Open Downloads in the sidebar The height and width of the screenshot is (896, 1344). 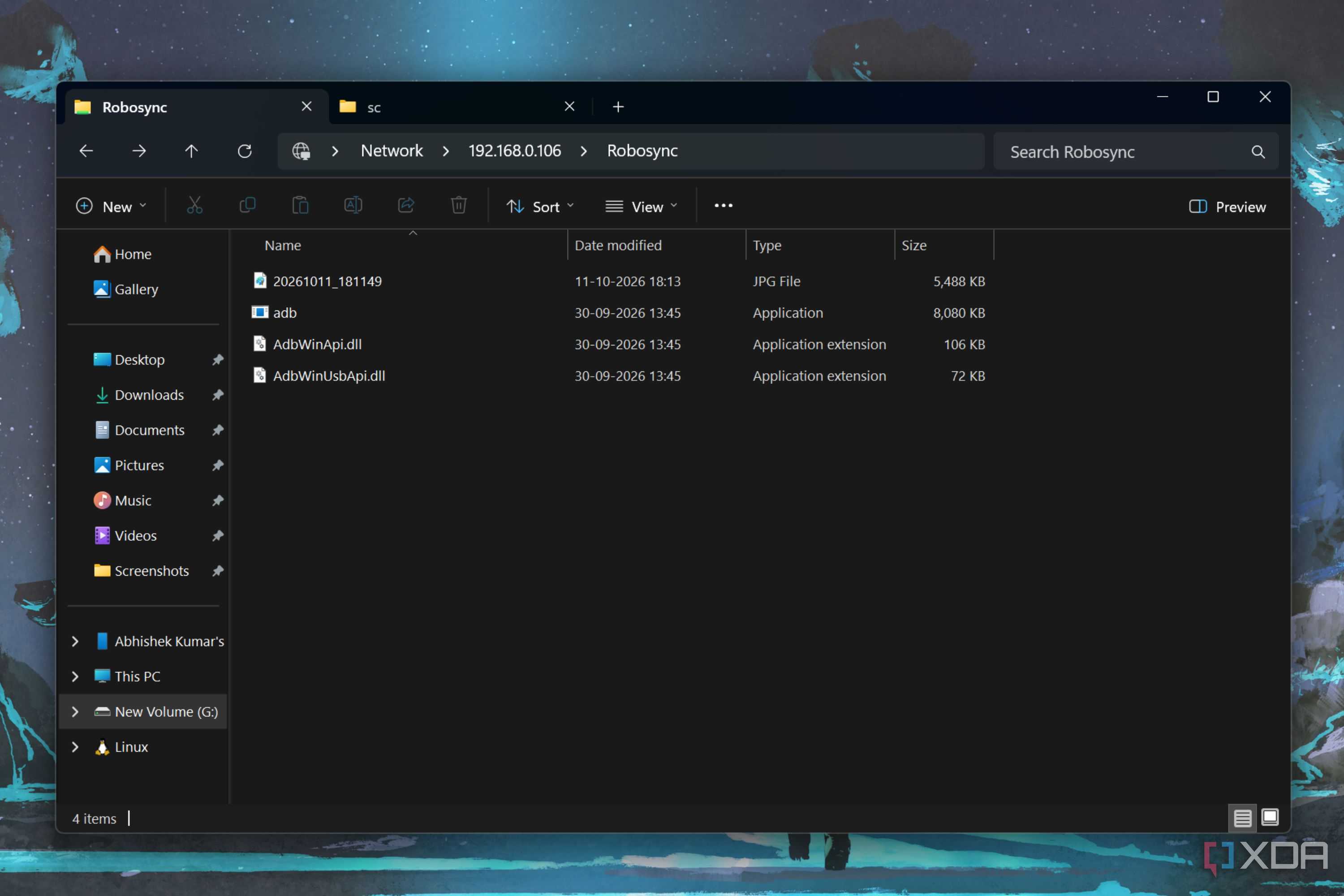click(149, 395)
